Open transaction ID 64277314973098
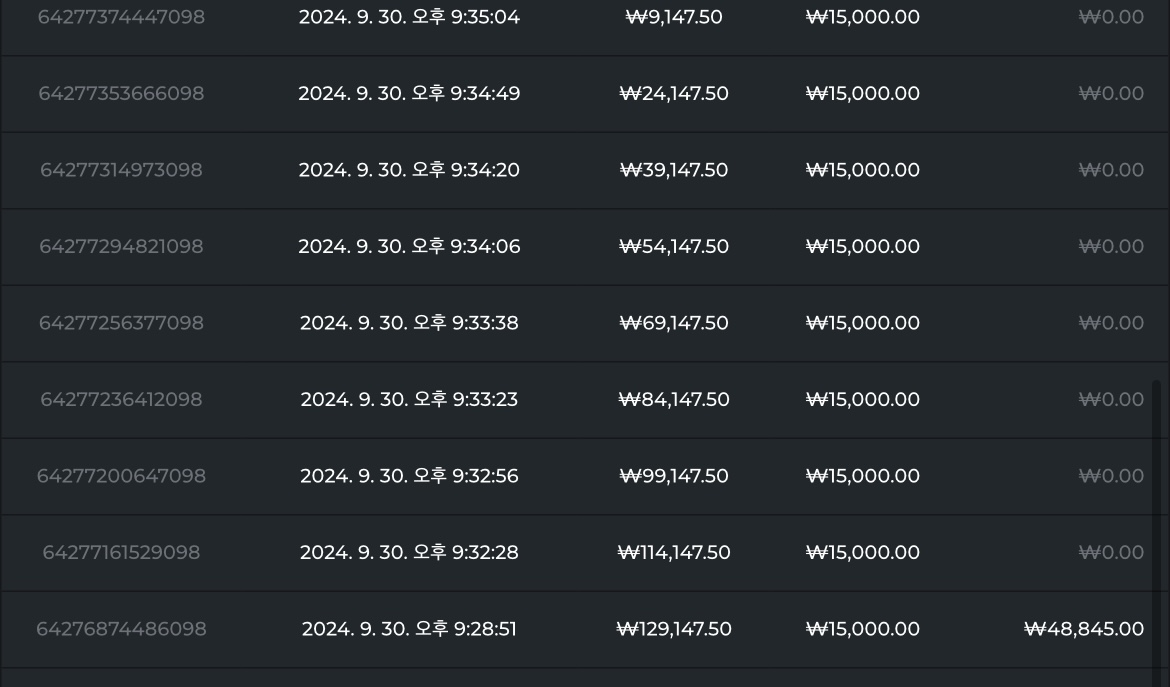1170x687 pixels. point(121,170)
